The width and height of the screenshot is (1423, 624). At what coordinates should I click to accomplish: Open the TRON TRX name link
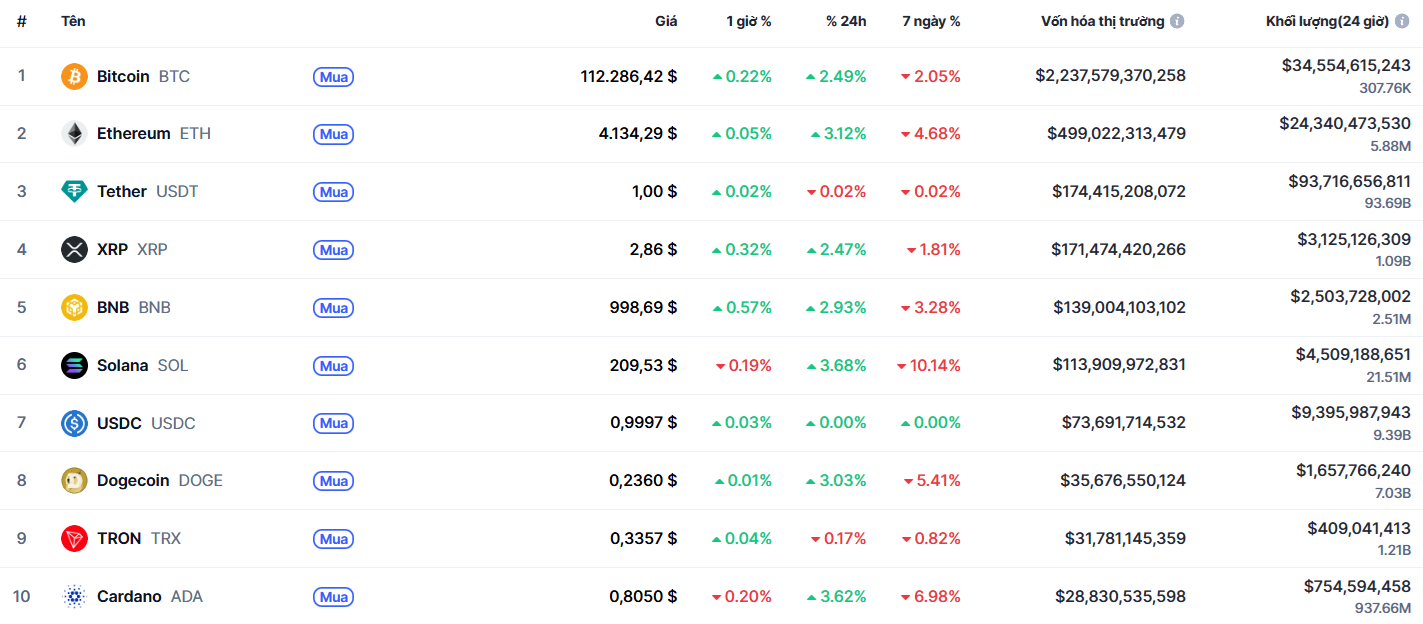pyautogui.click(x=139, y=538)
